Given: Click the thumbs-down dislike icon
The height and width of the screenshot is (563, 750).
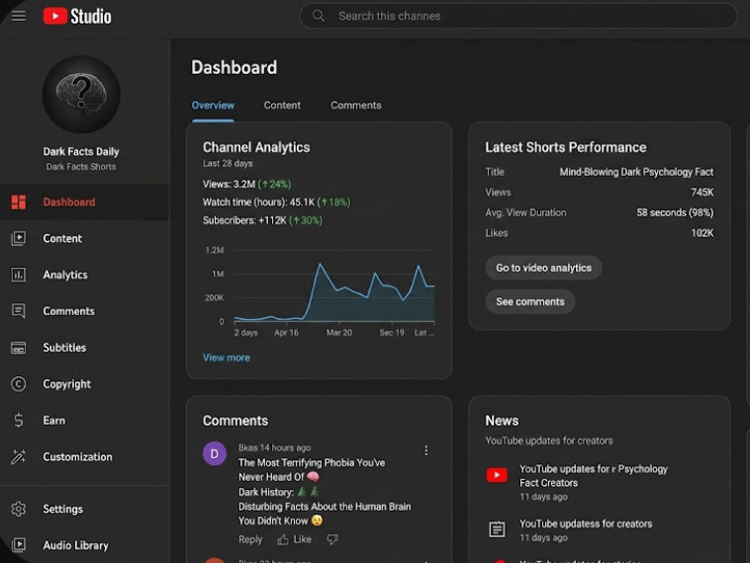Looking at the screenshot, I should pyautogui.click(x=332, y=540).
